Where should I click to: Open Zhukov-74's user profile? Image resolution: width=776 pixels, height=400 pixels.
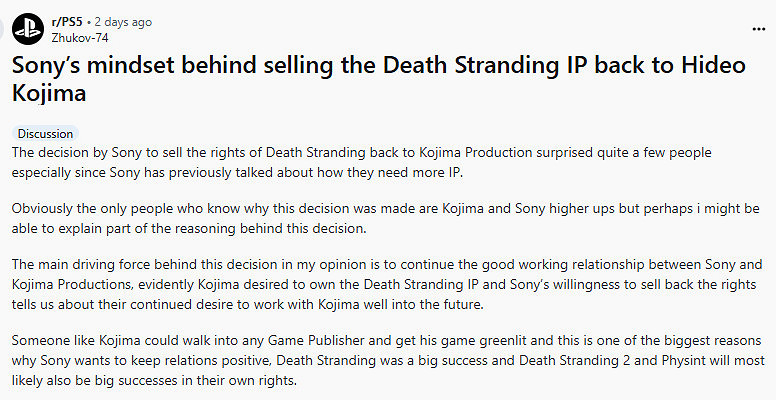coord(79,38)
